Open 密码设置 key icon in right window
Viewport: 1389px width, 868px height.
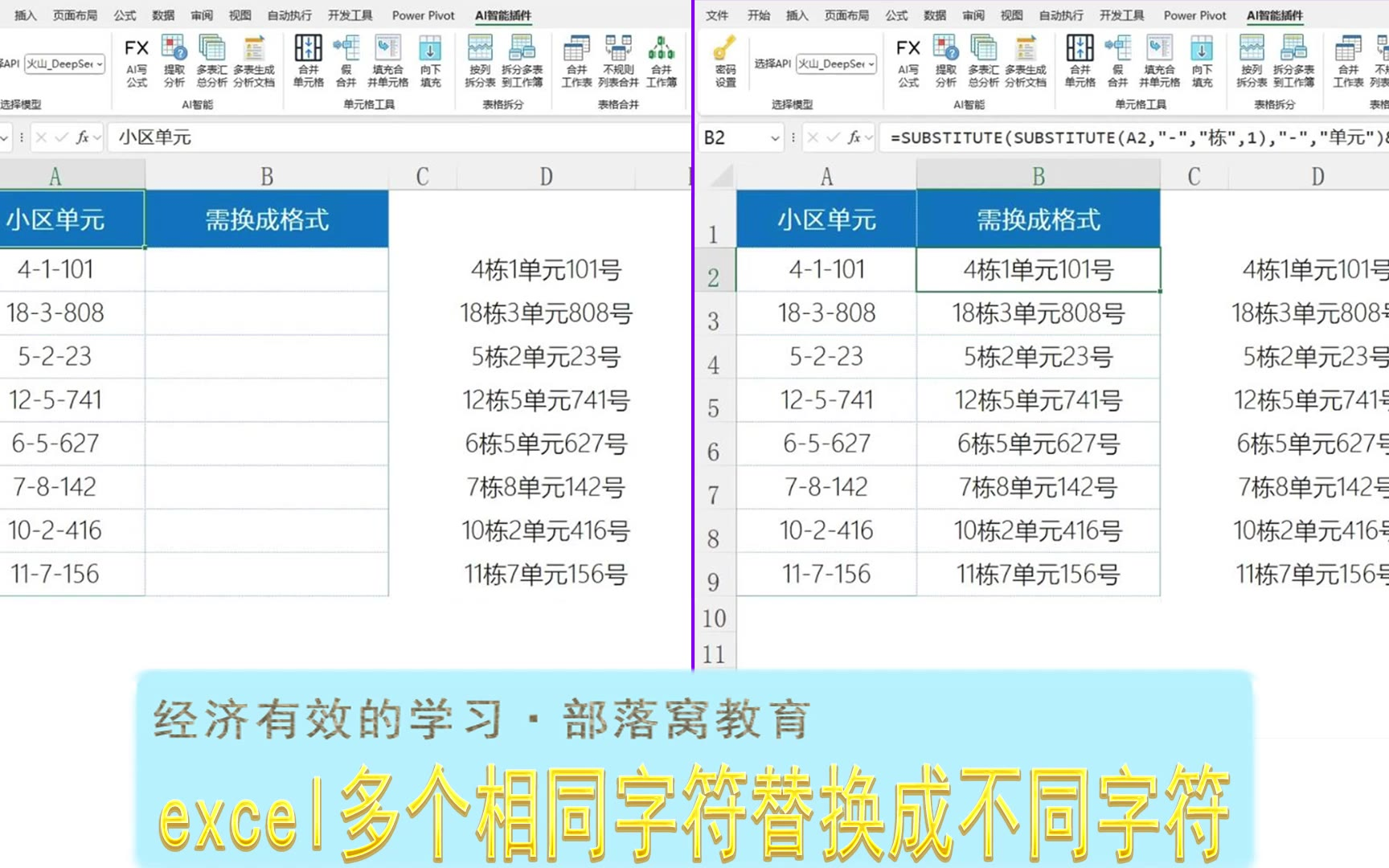[726, 61]
